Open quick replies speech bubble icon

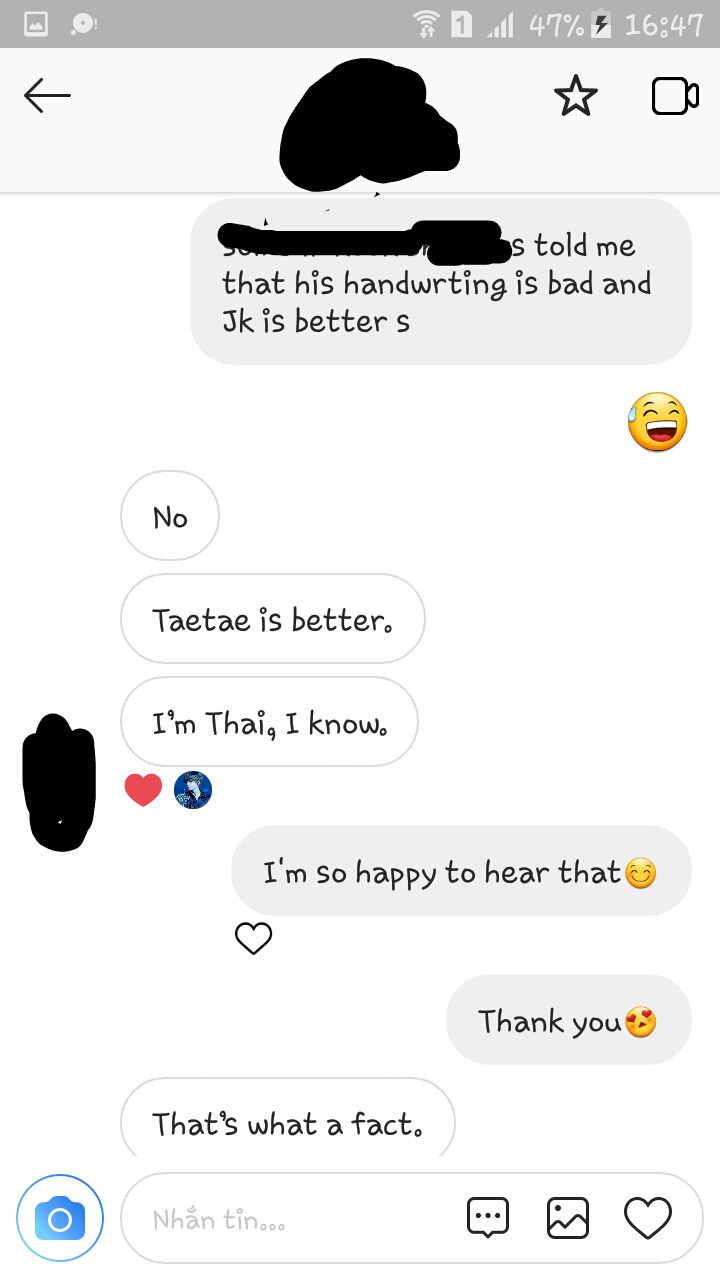(488, 1218)
